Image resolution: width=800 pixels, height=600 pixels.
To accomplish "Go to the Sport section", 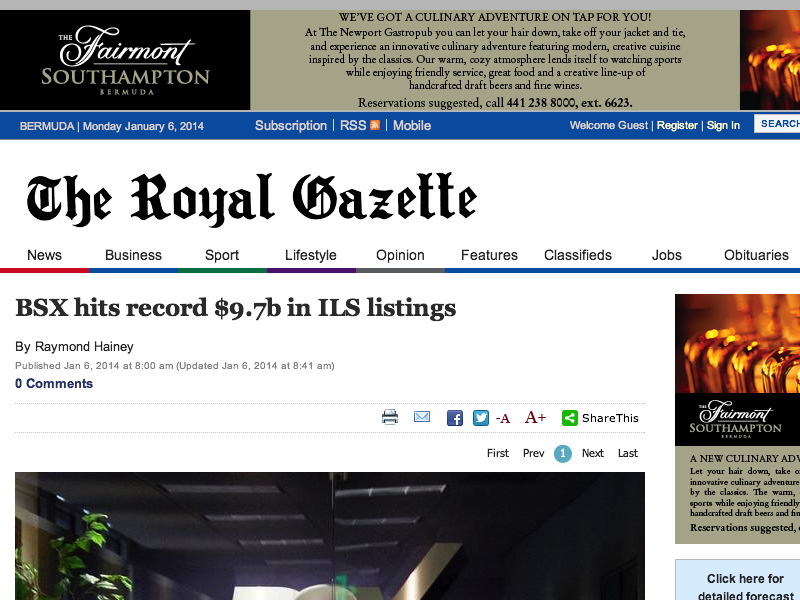I will pyautogui.click(x=222, y=255).
